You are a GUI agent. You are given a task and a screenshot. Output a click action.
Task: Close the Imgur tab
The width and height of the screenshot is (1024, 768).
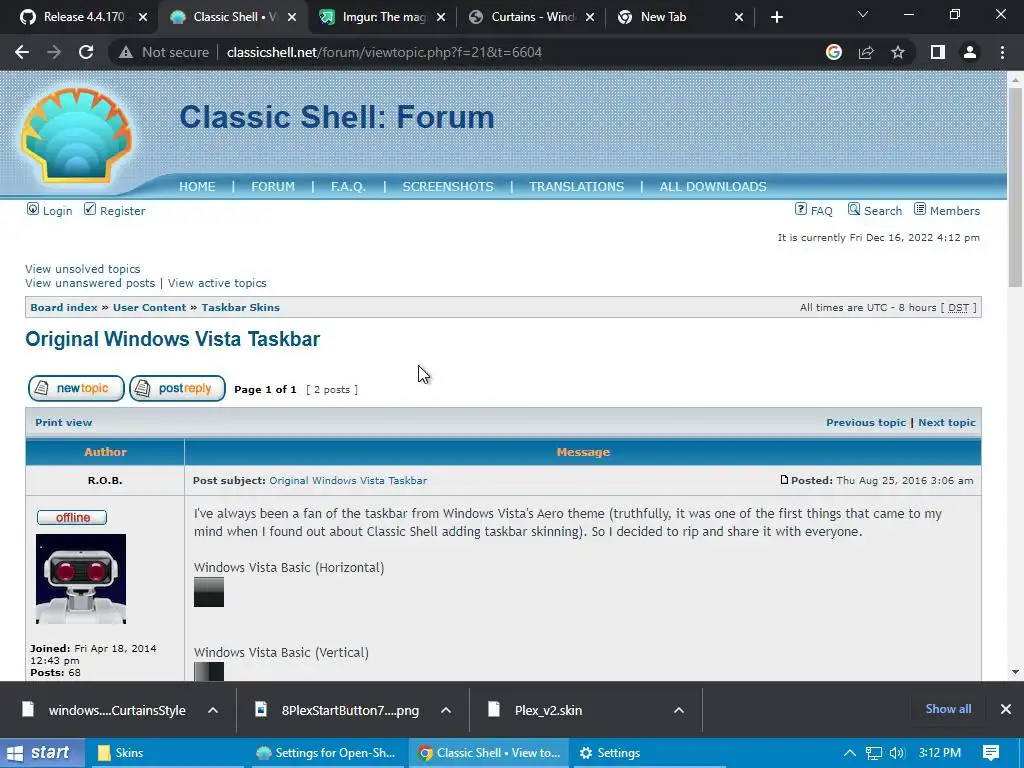tap(441, 17)
